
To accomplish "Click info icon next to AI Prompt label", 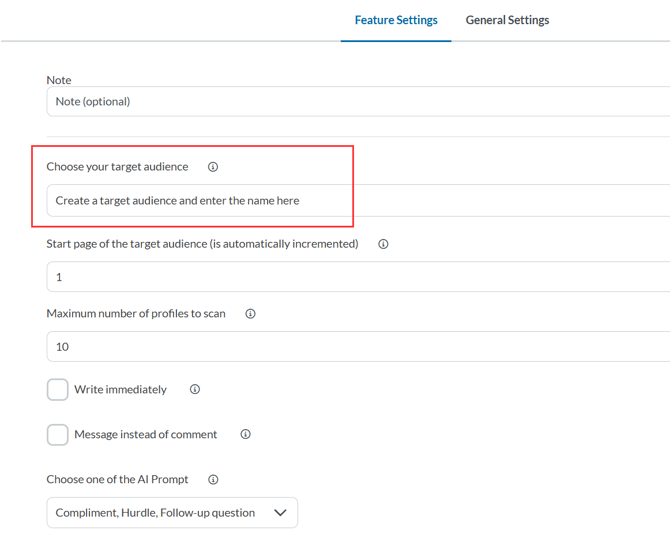I will pos(213,480).
